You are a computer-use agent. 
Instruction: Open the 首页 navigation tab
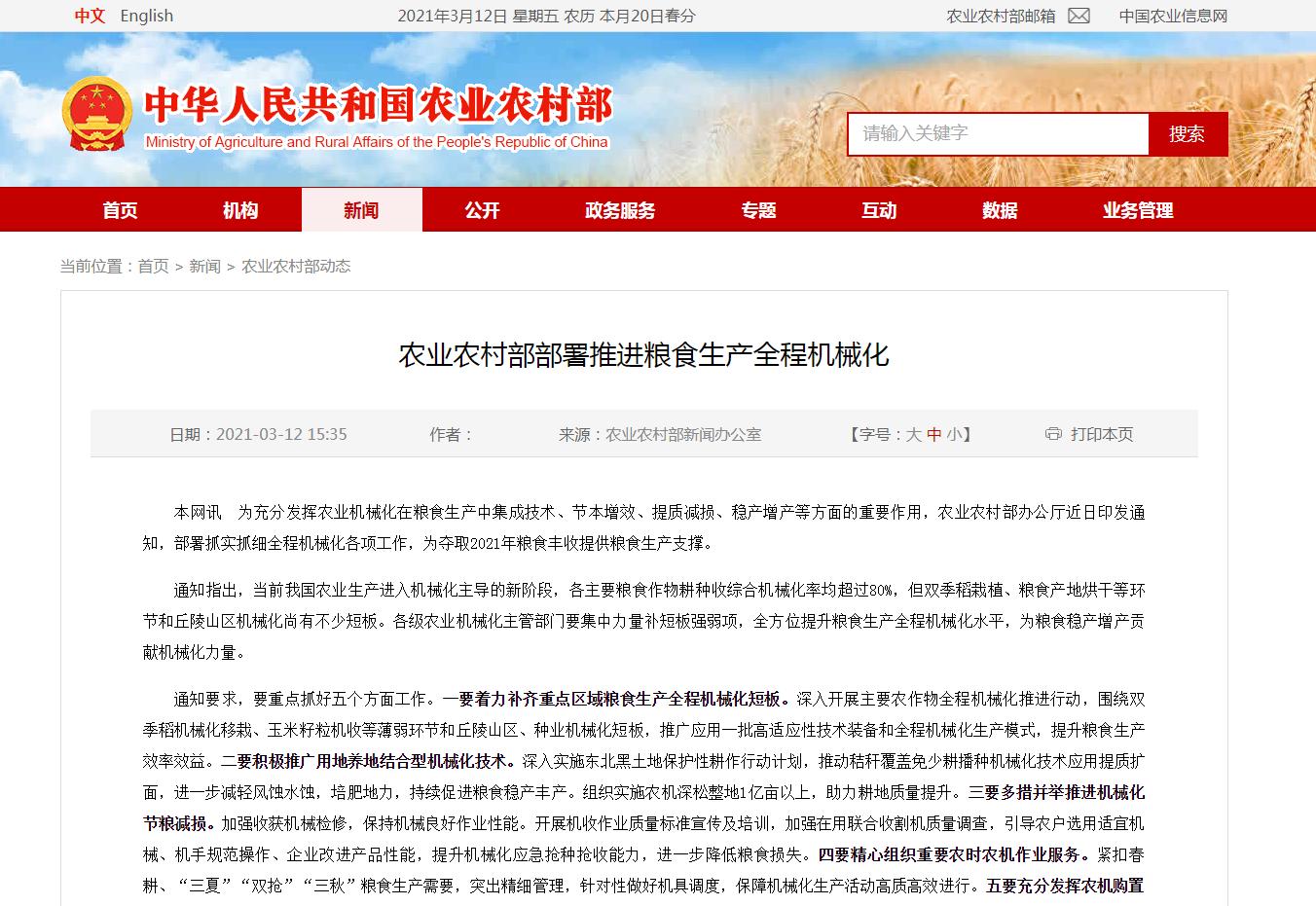[x=120, y=210]
